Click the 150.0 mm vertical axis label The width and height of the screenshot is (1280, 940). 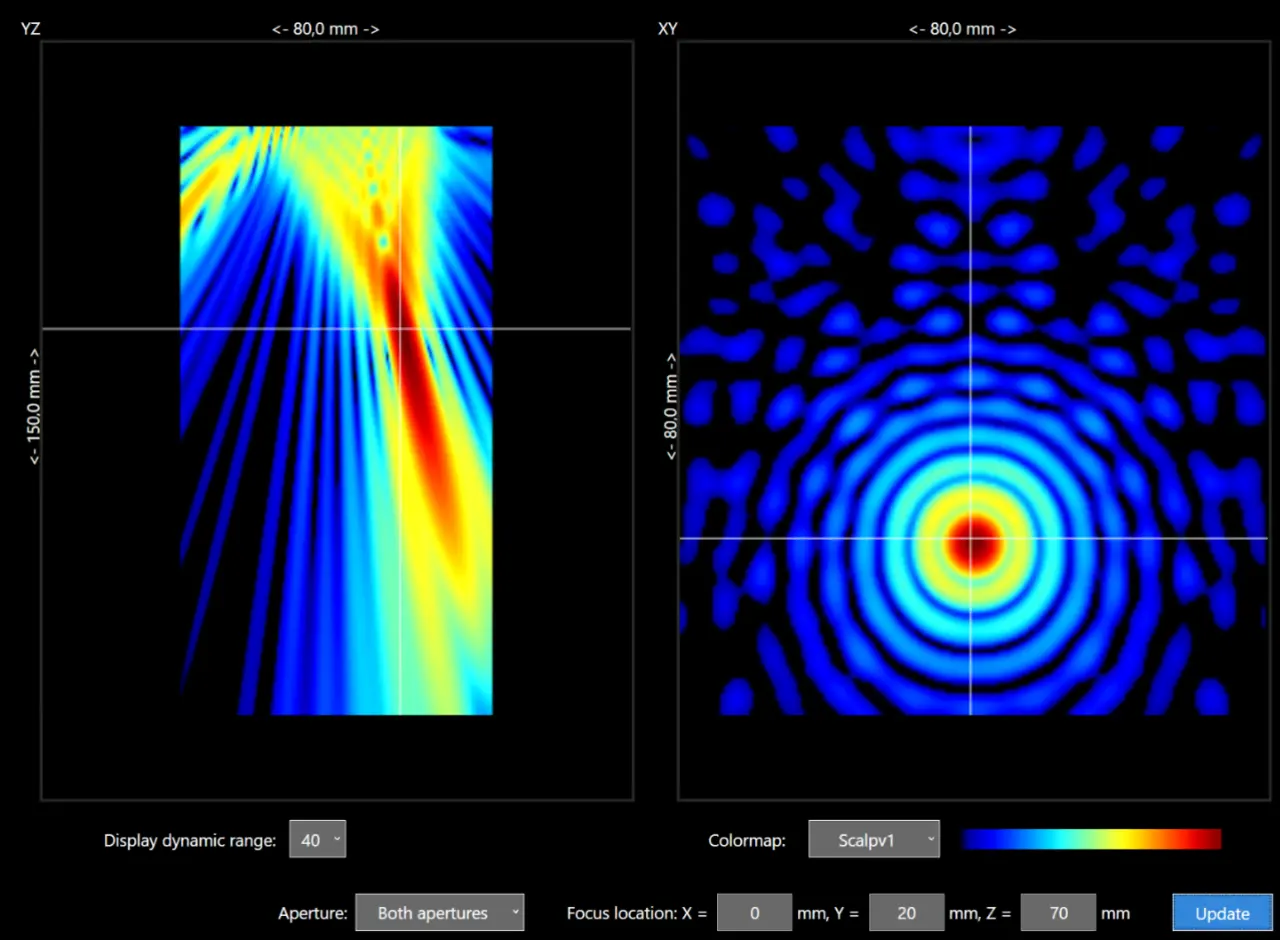tap(34, 407)
